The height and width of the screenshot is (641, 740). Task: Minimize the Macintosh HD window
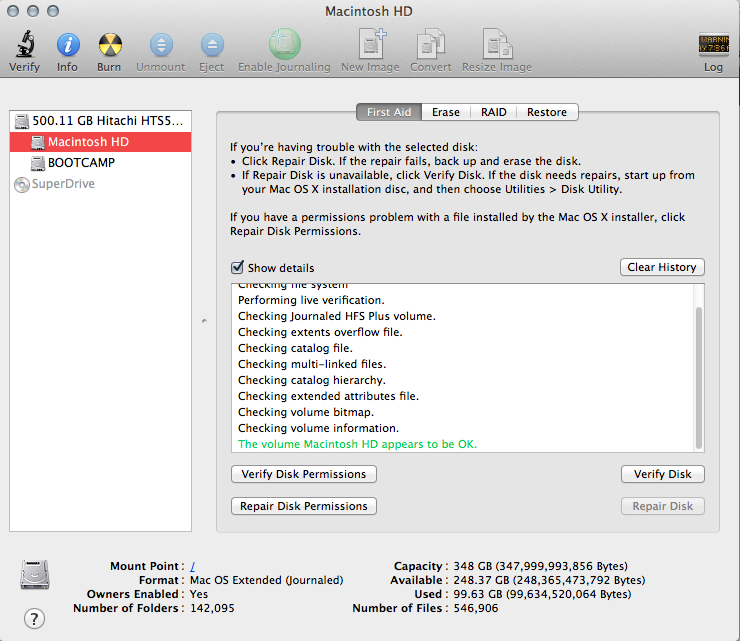33,11
